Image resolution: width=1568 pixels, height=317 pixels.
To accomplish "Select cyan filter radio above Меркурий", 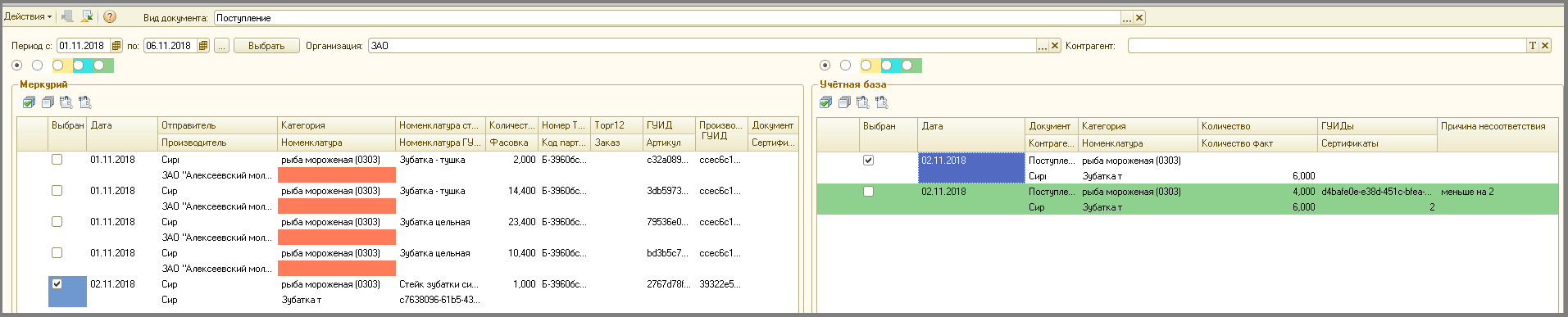I will click(79, 66).
